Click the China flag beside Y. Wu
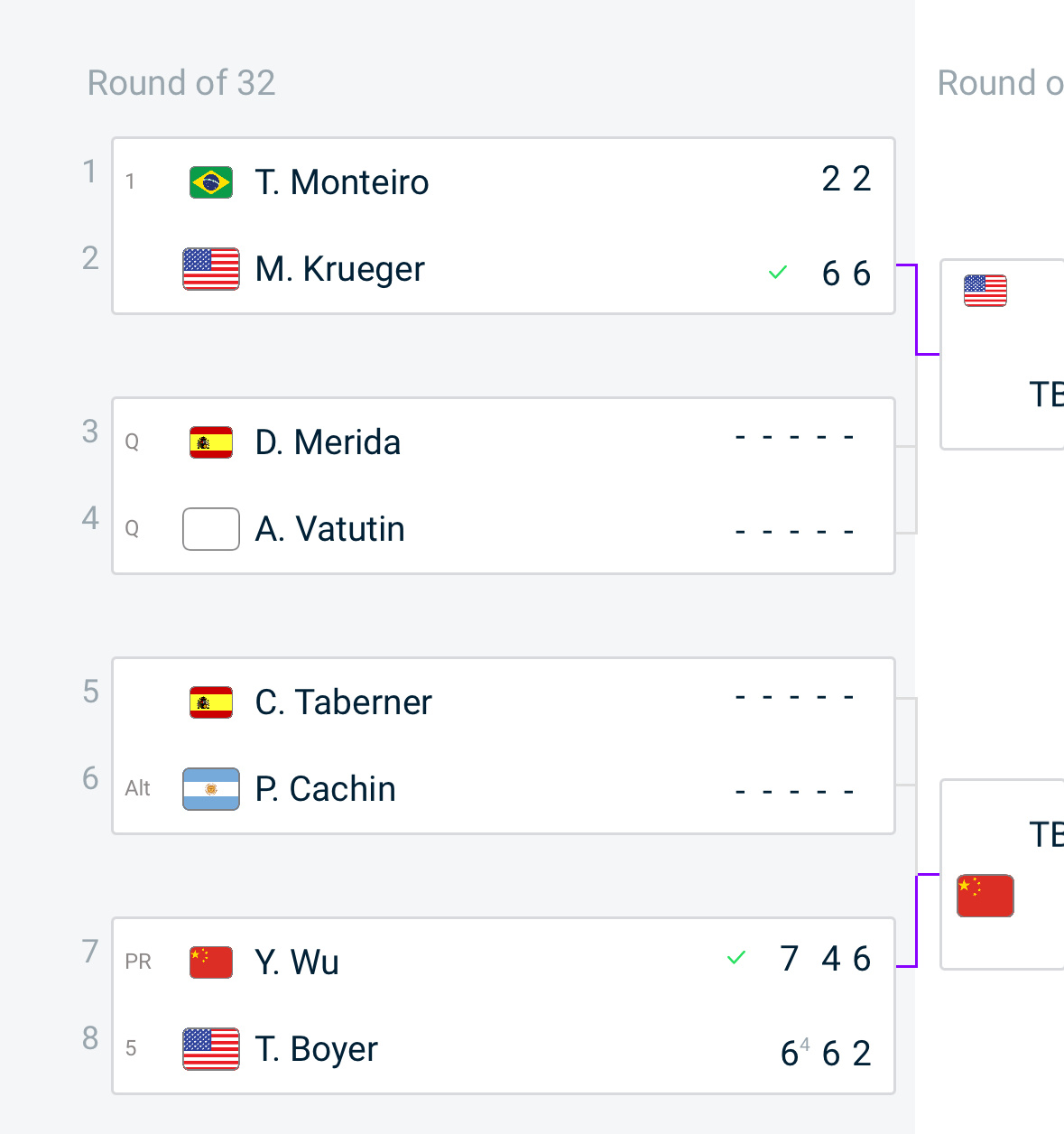1064x1134 pixels. tap(211, 962)
